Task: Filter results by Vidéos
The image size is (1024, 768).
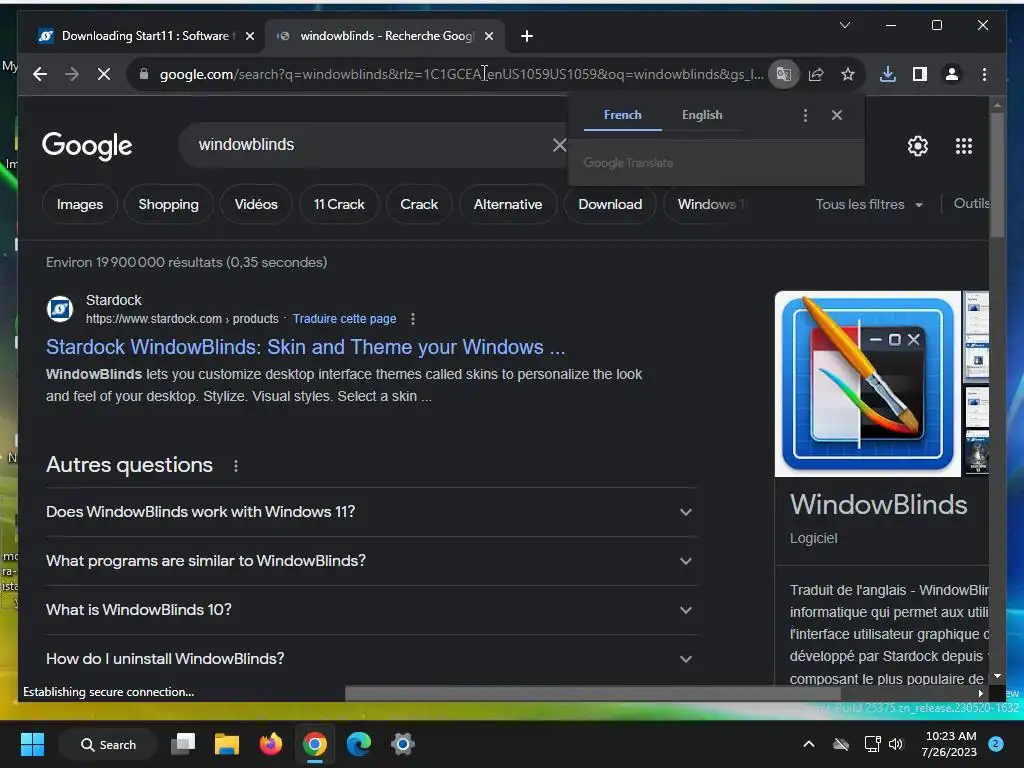Action: click(x=256, y=204)
